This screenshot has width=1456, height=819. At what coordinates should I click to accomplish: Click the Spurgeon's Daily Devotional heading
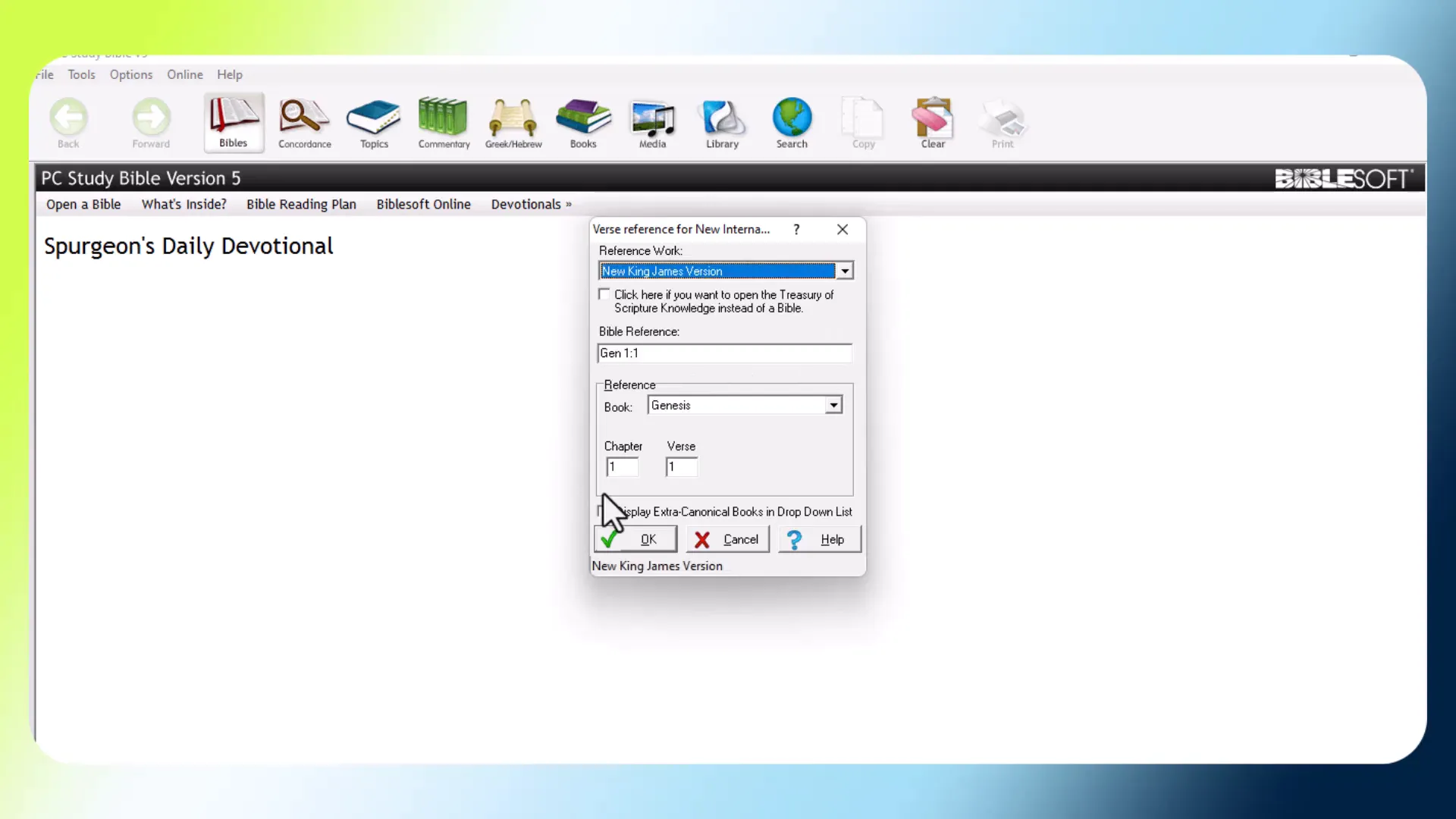(x=189, y=246)
